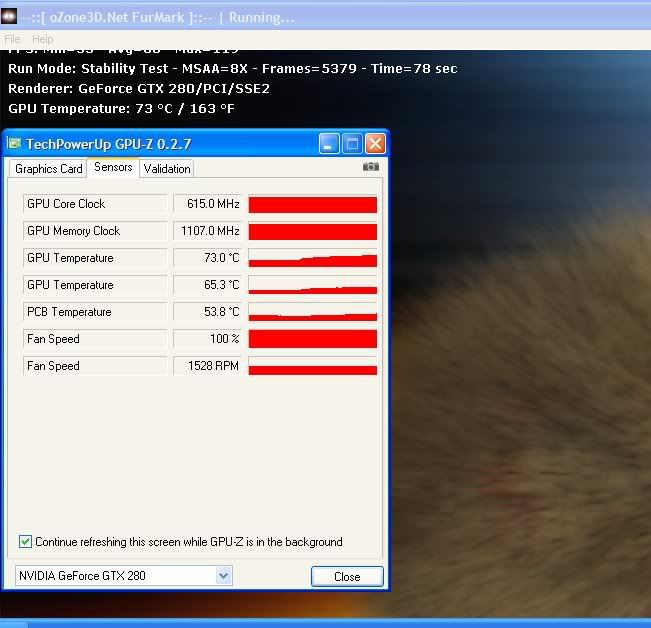The height and width of the screenshot is (628, 651).
Task: Click the 615.0 MHz value
Action: tap(208, 204)
